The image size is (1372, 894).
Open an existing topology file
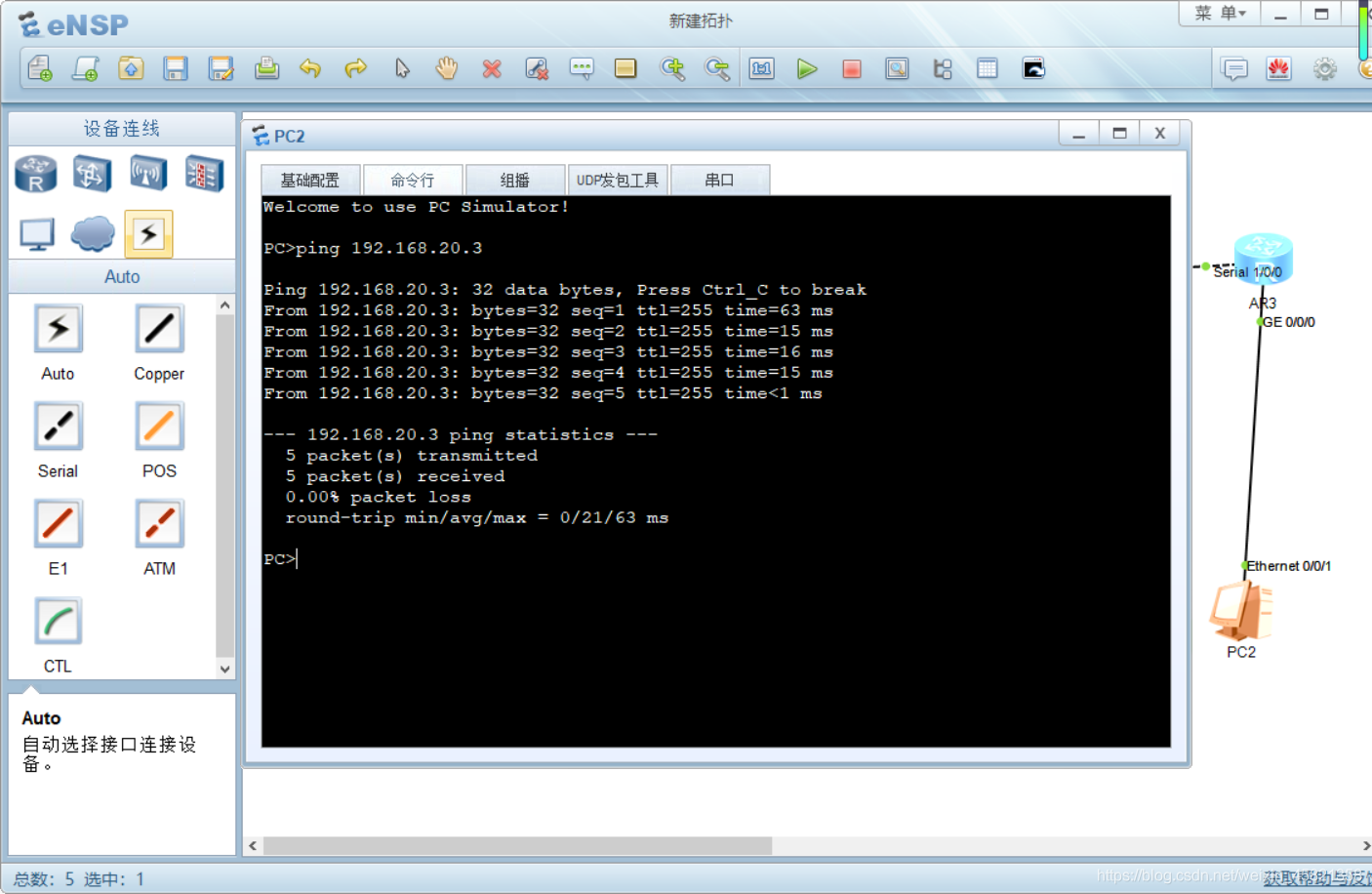pos(131,68)
